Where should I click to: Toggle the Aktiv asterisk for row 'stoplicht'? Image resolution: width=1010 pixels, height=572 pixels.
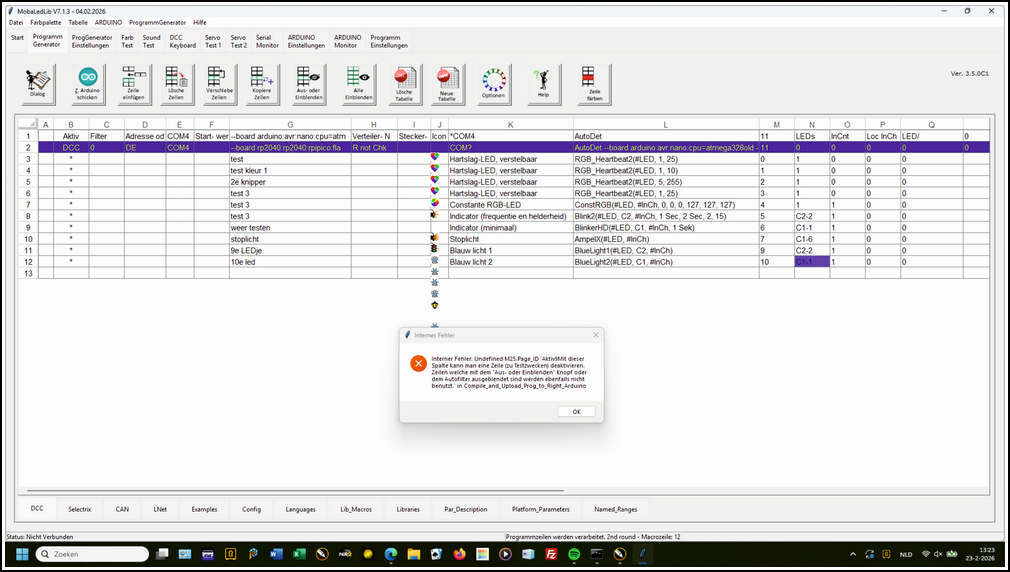point(71,239)
